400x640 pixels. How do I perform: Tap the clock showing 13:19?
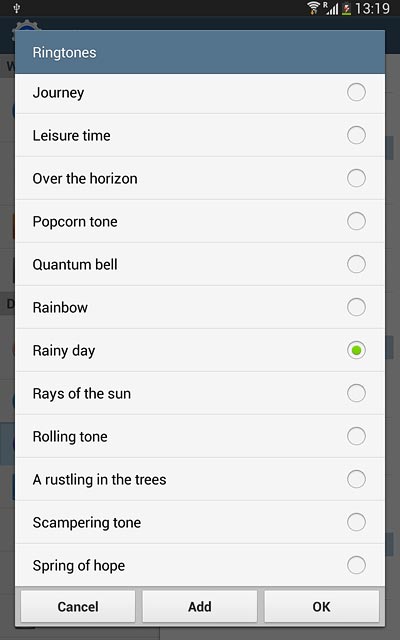(x=372, y=8)
